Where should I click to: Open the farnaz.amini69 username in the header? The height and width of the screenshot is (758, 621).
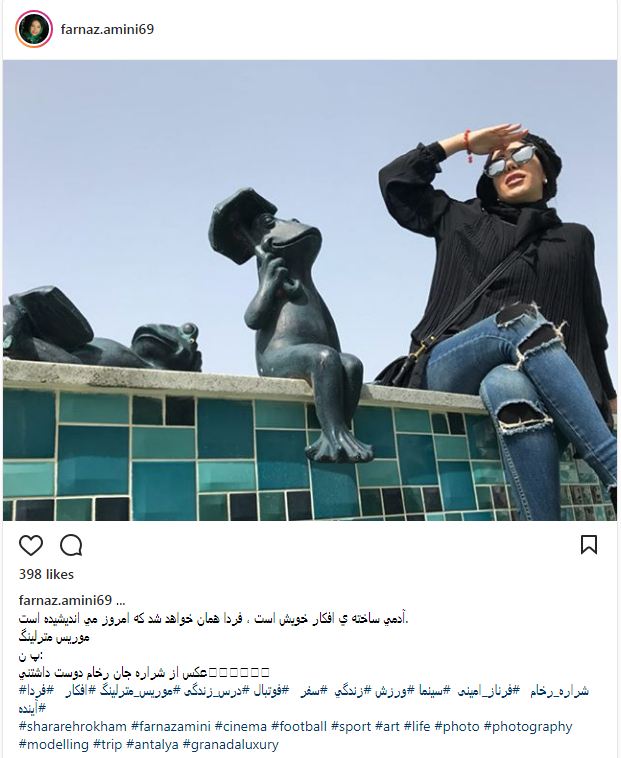click(x=107, y=29)
